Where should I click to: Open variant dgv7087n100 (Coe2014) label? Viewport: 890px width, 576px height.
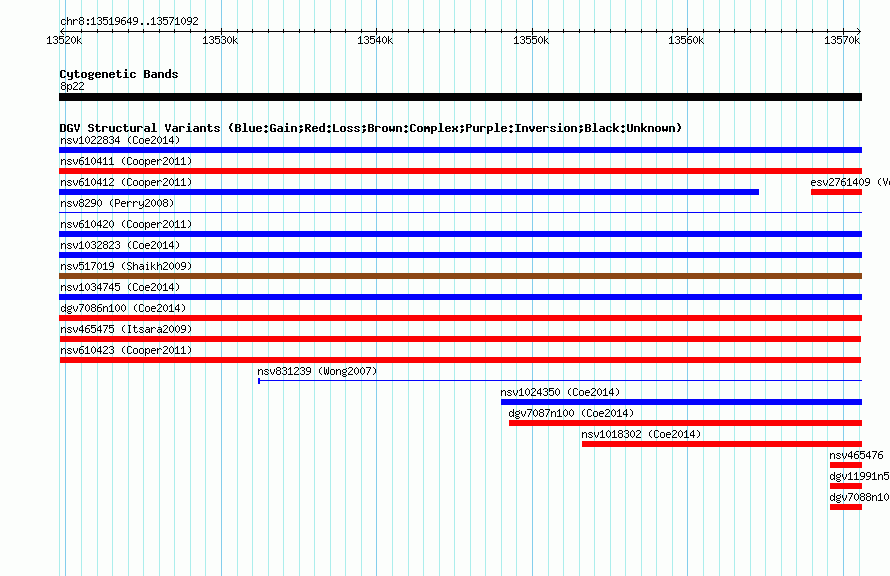click(571, 413)
